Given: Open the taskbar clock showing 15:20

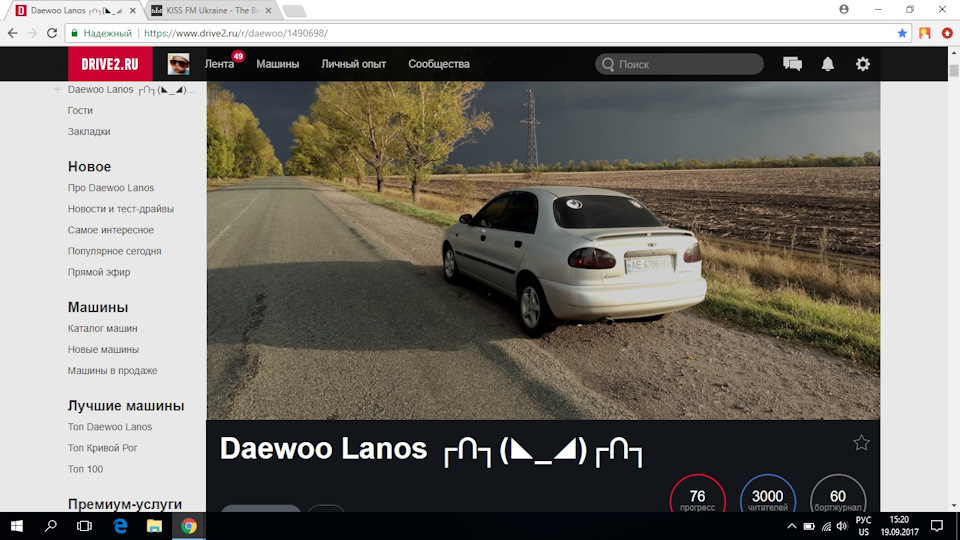Looking at the screenshot, I should pyautogui.click(x=899, y=526).
